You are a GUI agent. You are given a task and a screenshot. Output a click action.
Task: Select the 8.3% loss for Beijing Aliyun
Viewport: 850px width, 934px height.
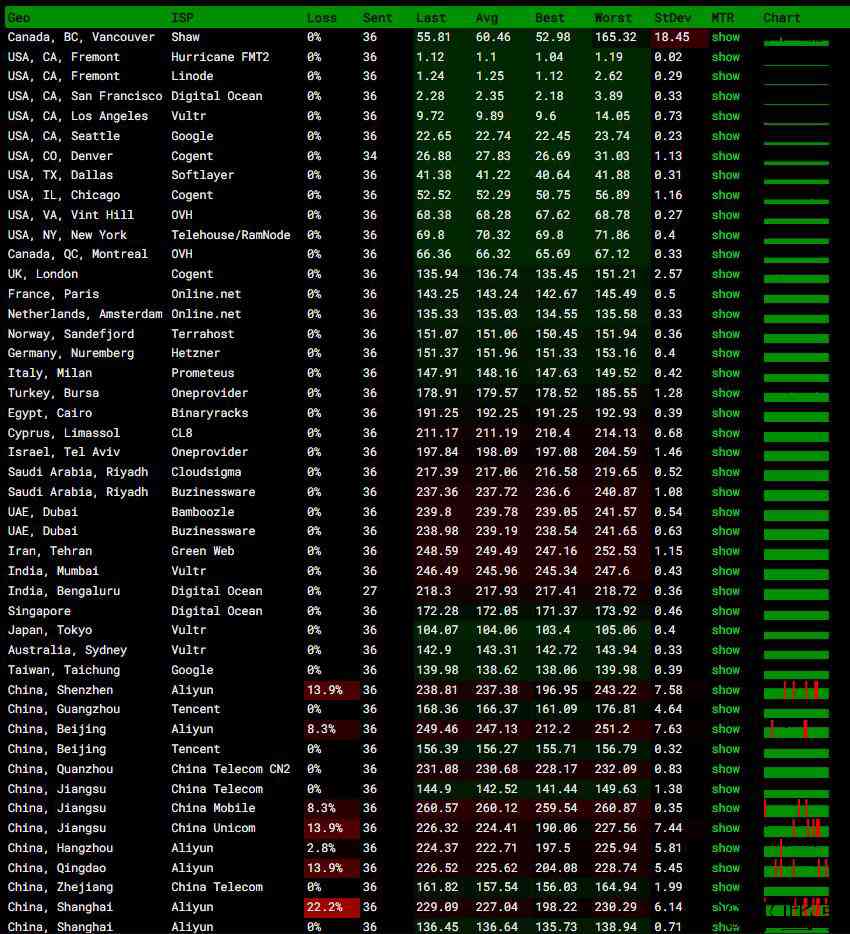click(321, 729)
